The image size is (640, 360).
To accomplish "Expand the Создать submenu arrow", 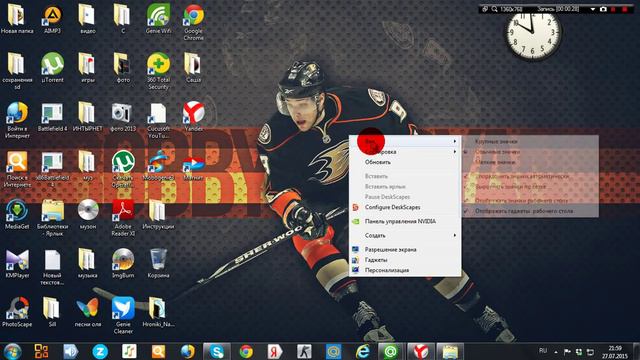I will click(455, 236).
